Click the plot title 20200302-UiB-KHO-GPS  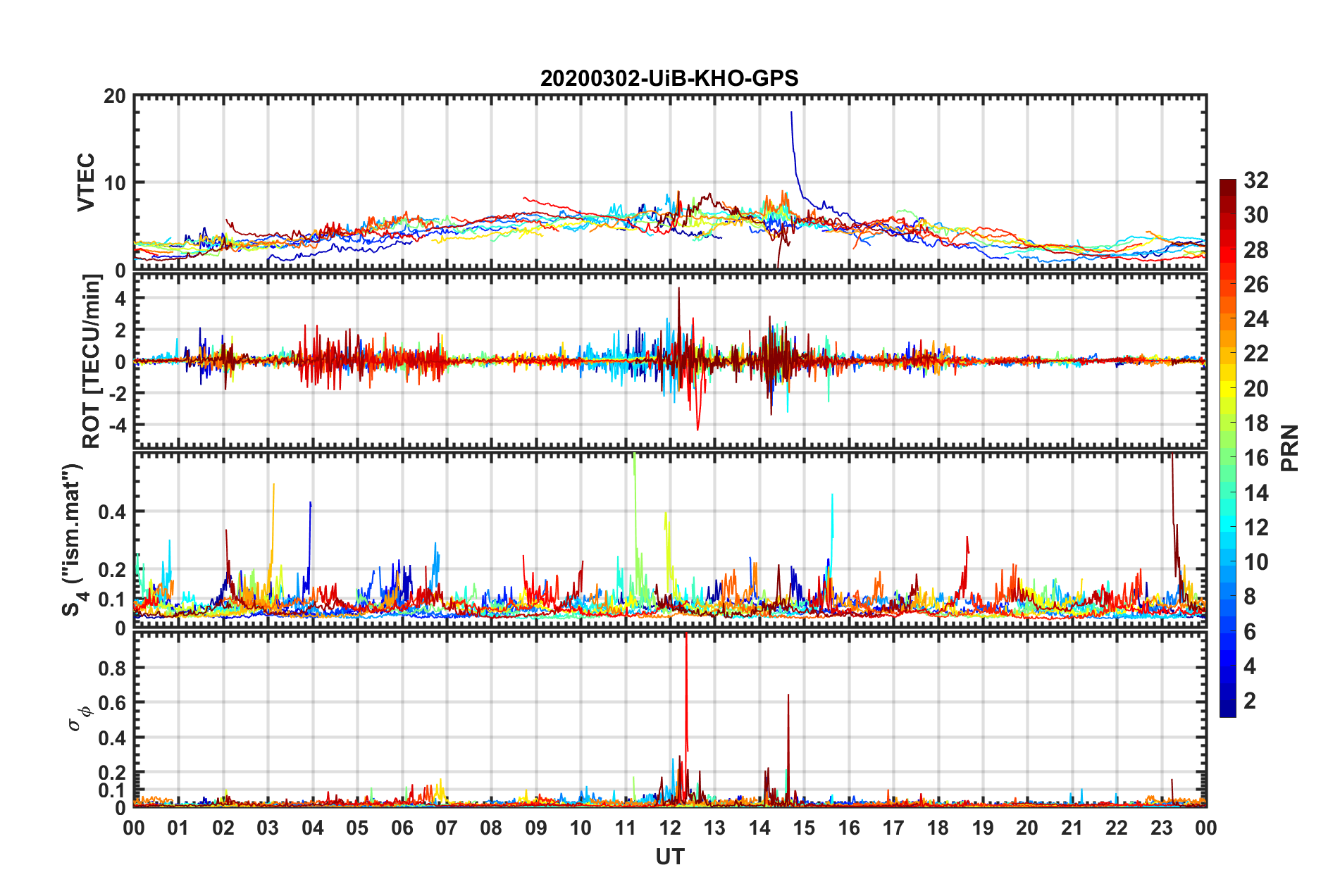(x=669, y=78)
